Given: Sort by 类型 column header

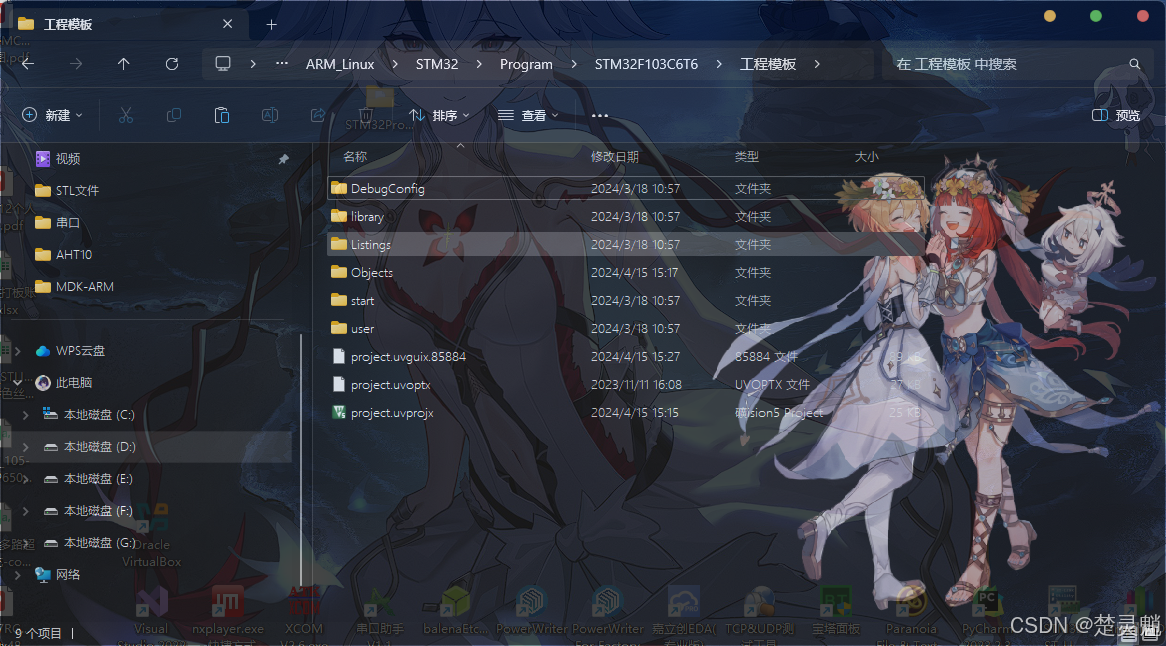Looking at the screenshot, I should coord(747,157).
